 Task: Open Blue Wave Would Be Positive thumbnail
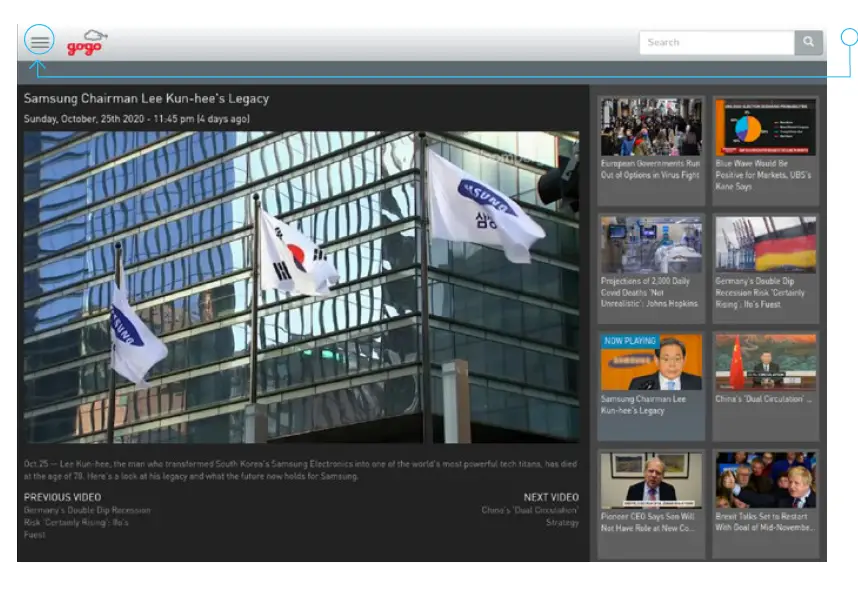click(x=765, y=127)
